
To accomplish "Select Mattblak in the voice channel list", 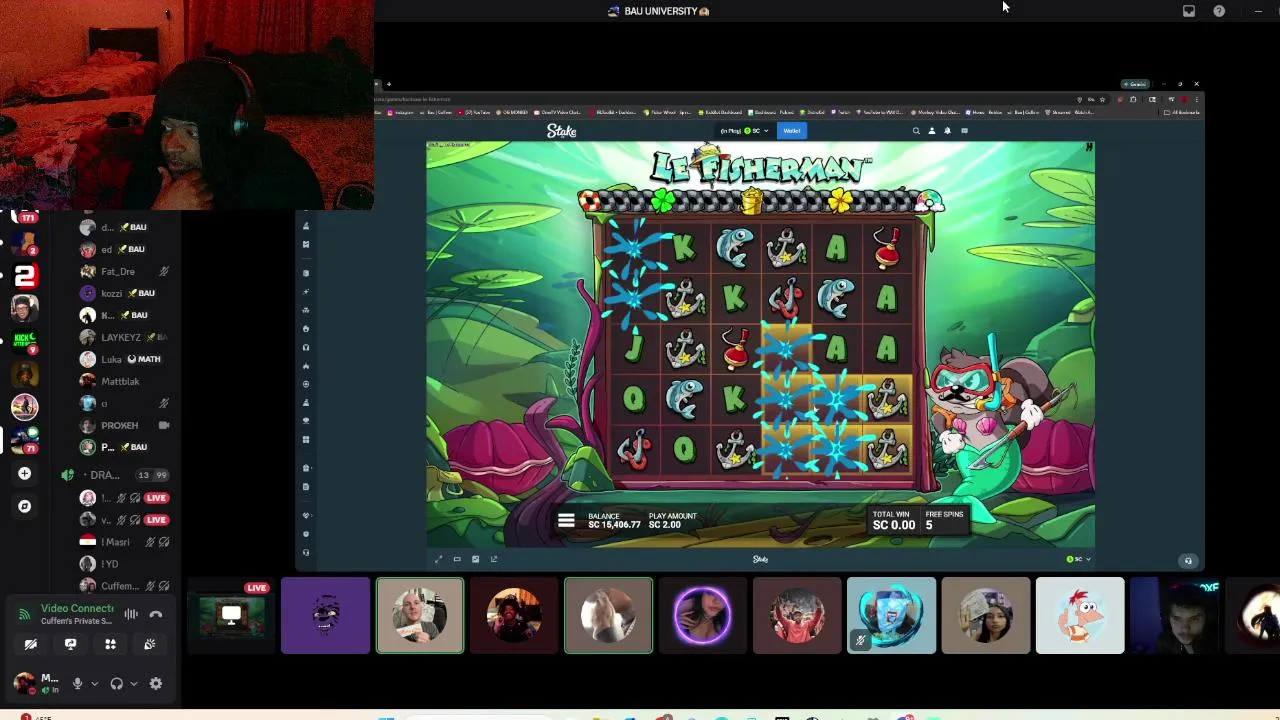I will pyautogui.click(x=125, y=381).
